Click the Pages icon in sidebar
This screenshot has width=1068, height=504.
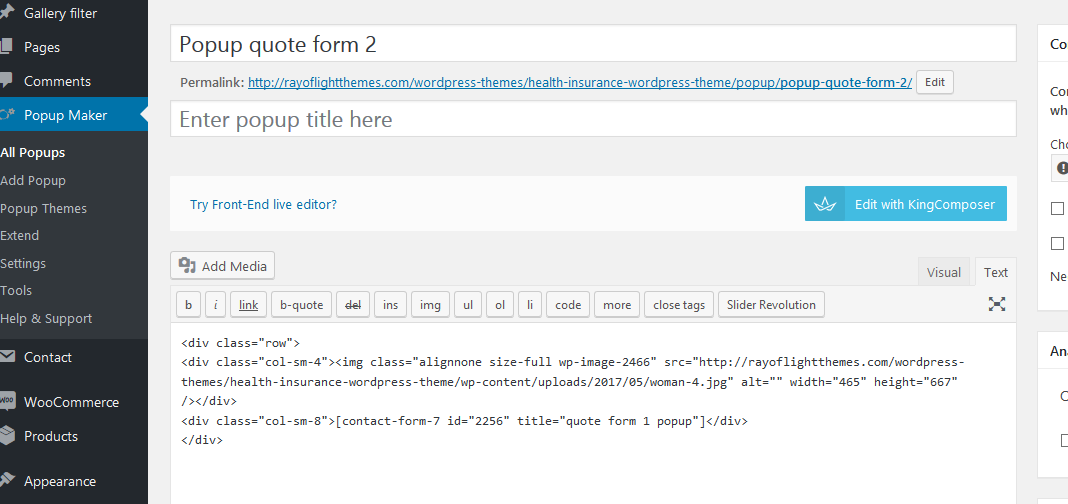click(x=7, y=47)
